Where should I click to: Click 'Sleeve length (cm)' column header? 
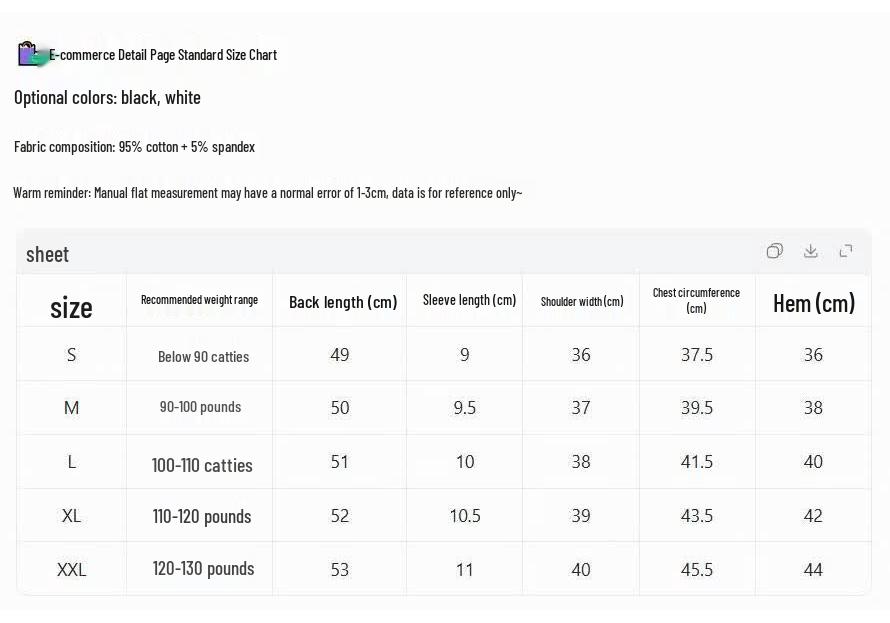pos(469,300)
